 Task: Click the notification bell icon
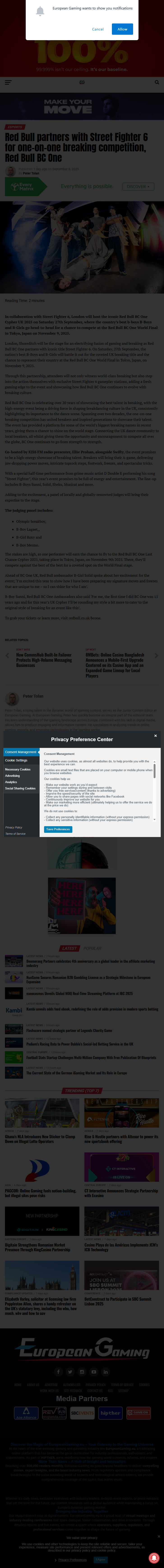click(40, 11)
